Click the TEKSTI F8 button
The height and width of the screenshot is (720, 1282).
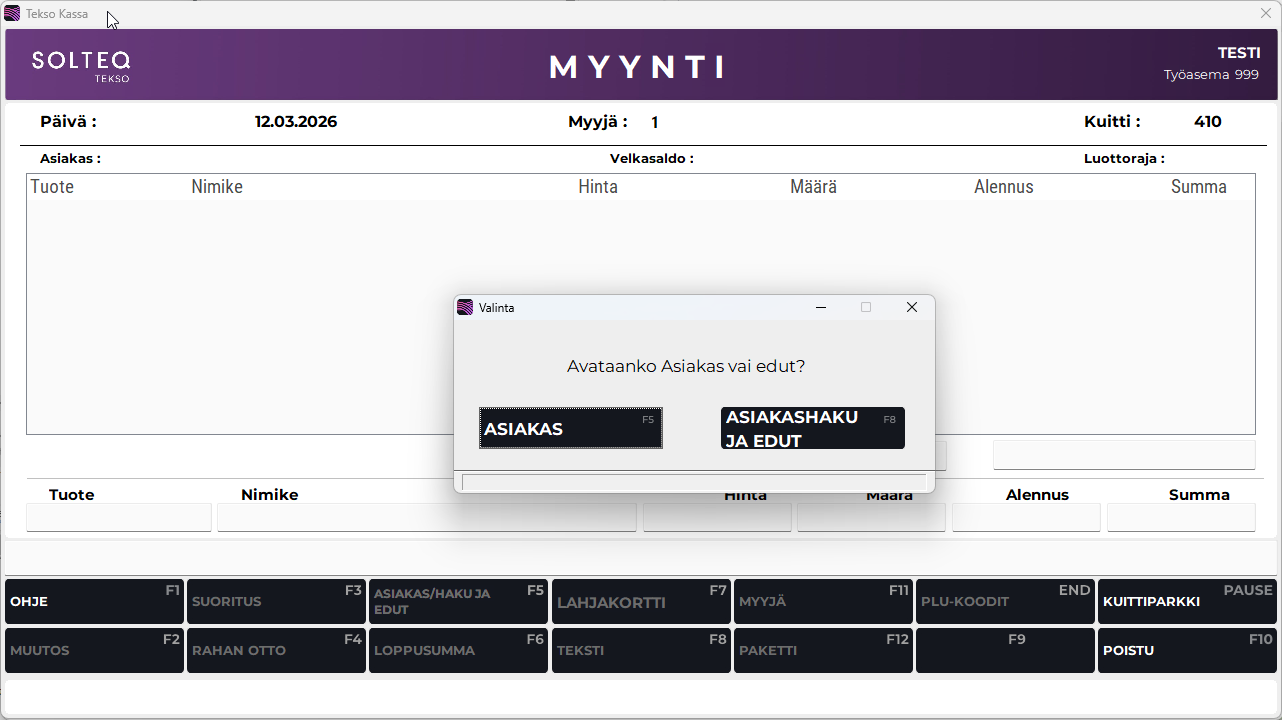(641, 651)
